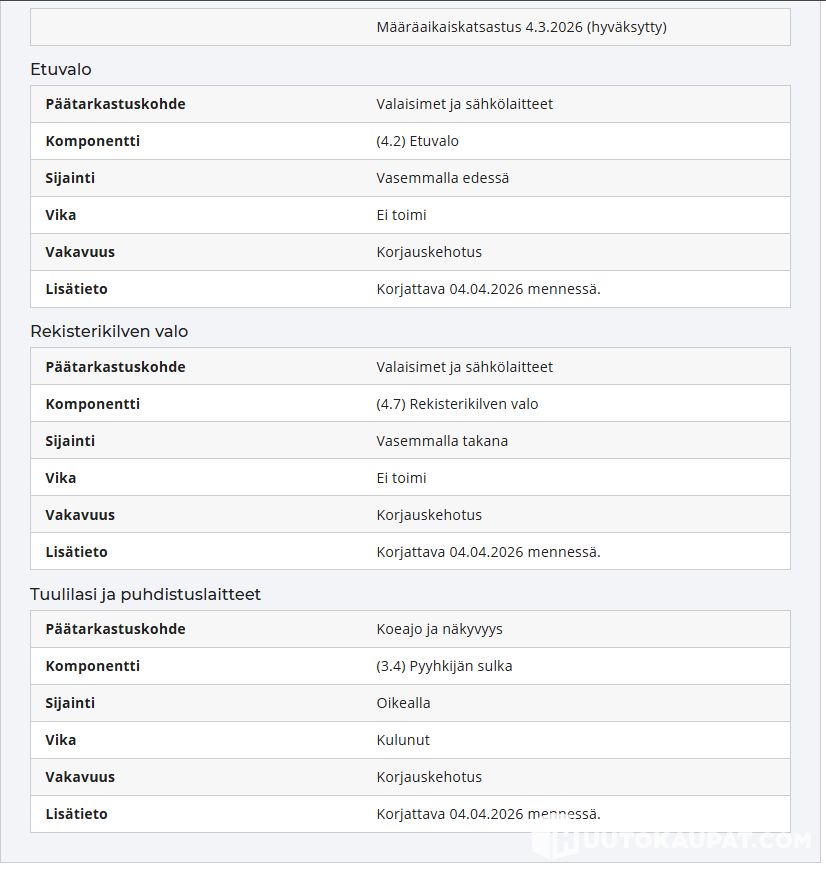Click Koeajo ja näkyvyys inspection target
Screen dimensions: 826x869
[x=440, y=629]
